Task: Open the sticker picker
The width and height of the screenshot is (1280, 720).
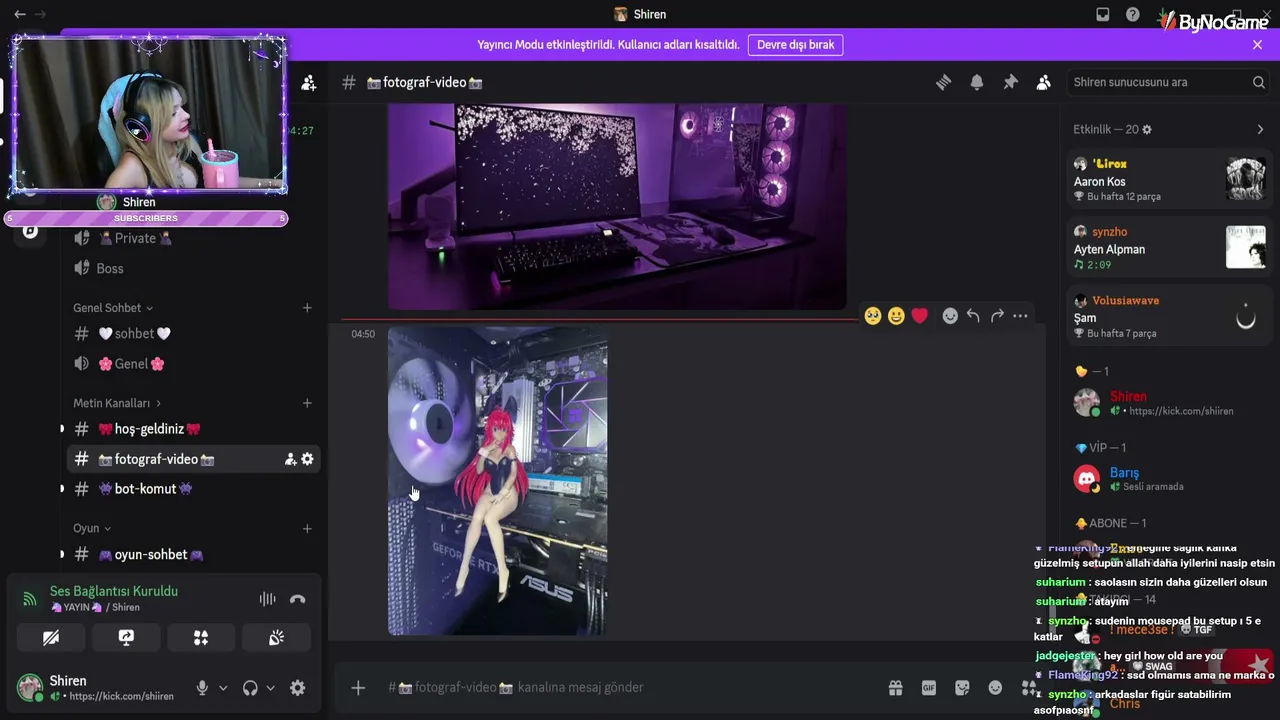Action: tap(962, 687)
